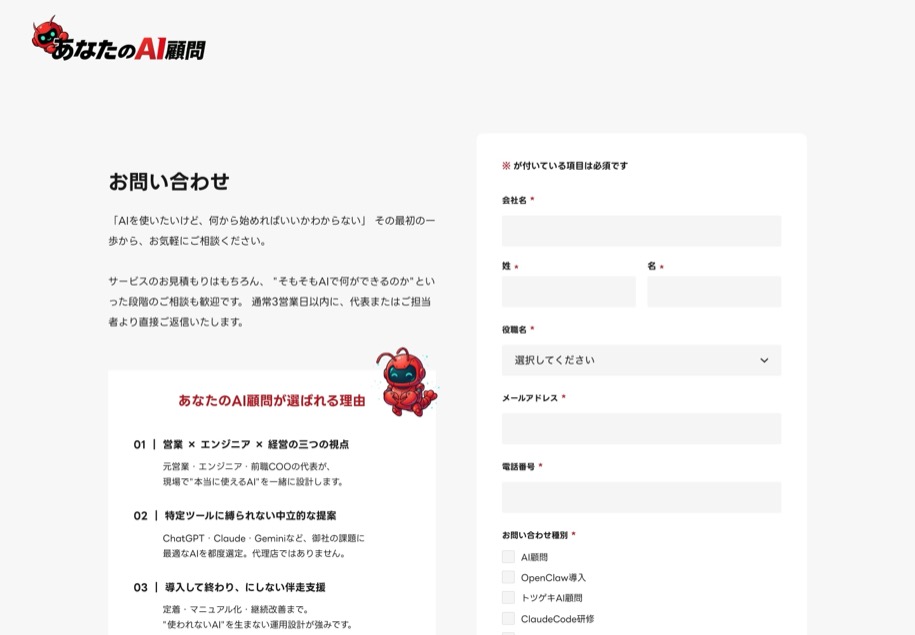Click the 役職名 field label
The height and width of the screenshot is (635, 915).
pos(514,330)
